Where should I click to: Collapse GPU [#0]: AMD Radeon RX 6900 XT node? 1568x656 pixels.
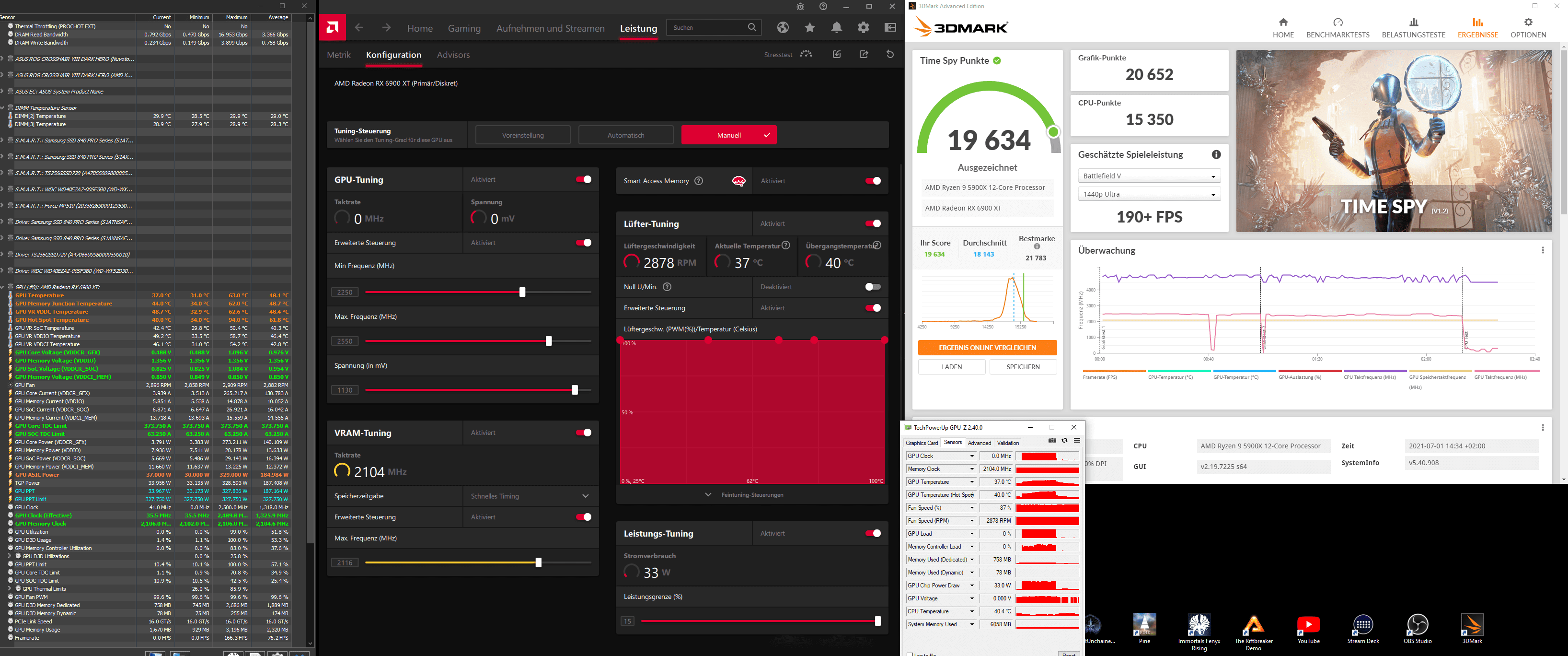tap(3, 287)
